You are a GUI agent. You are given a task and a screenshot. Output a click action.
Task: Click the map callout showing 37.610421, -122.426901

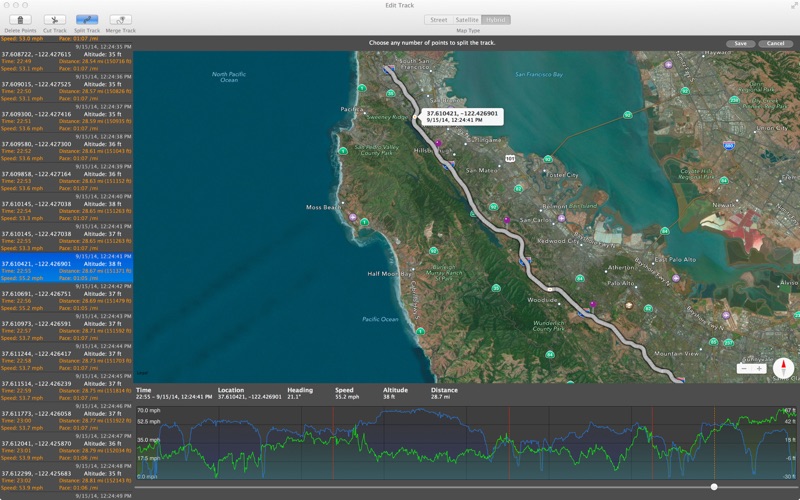point(461,117)
